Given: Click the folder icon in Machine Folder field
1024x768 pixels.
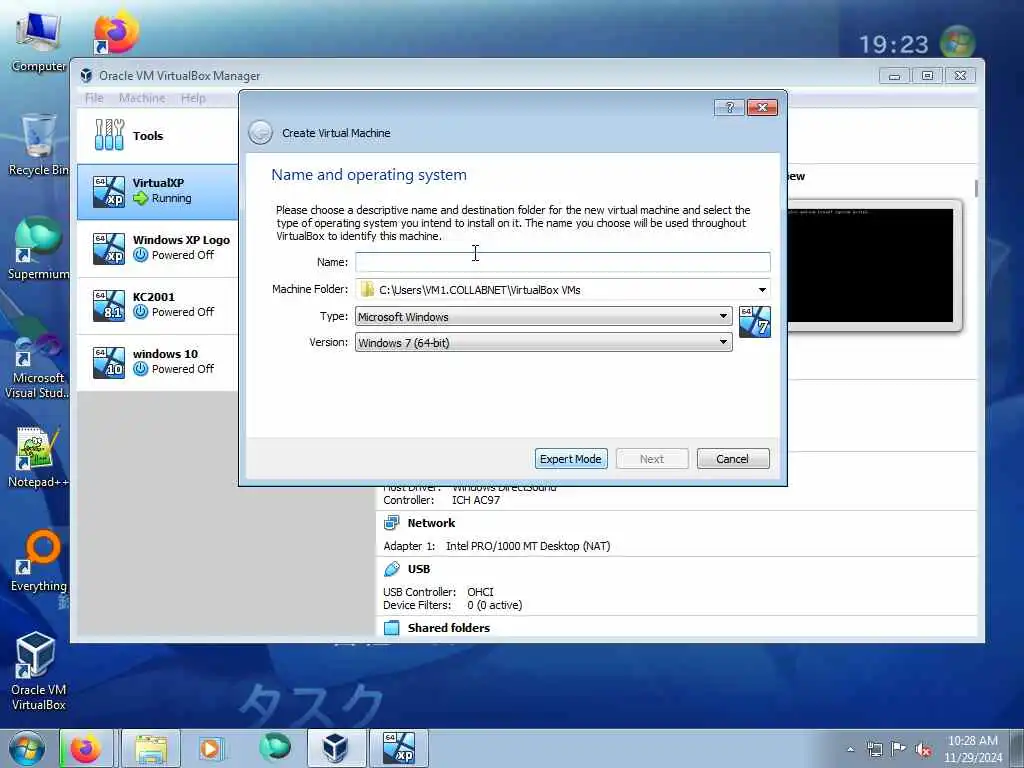Looking at the screenshot, I should click(x=367, y=289).
